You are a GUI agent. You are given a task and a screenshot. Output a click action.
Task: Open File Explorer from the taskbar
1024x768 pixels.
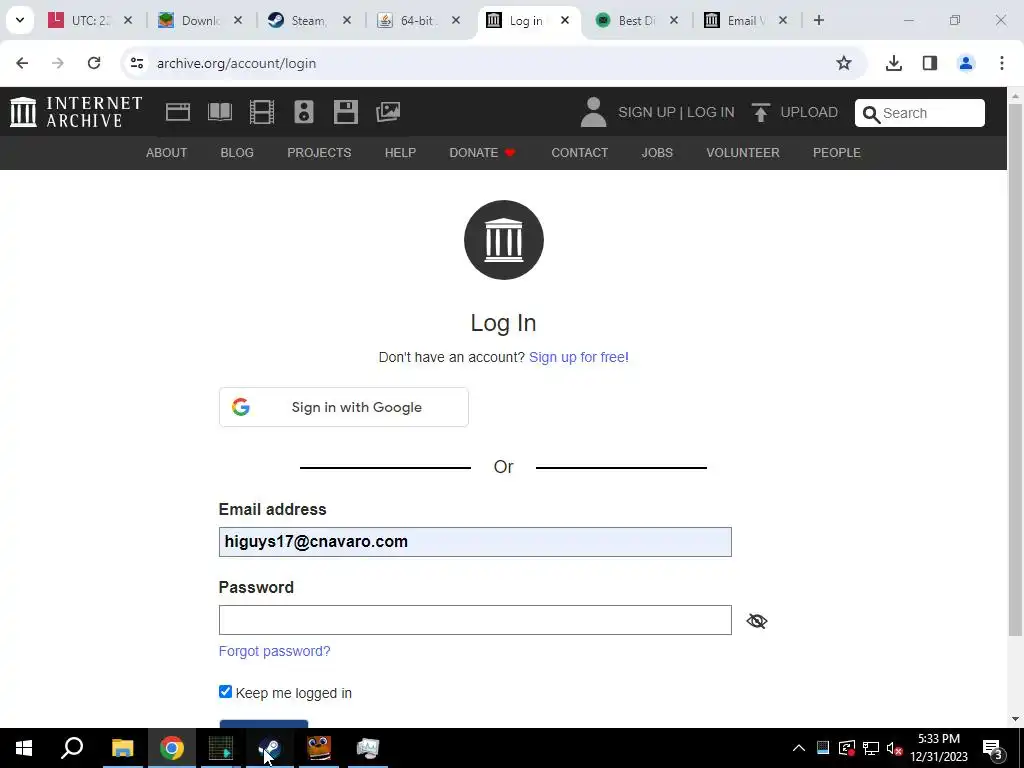[x=122, y=748]
